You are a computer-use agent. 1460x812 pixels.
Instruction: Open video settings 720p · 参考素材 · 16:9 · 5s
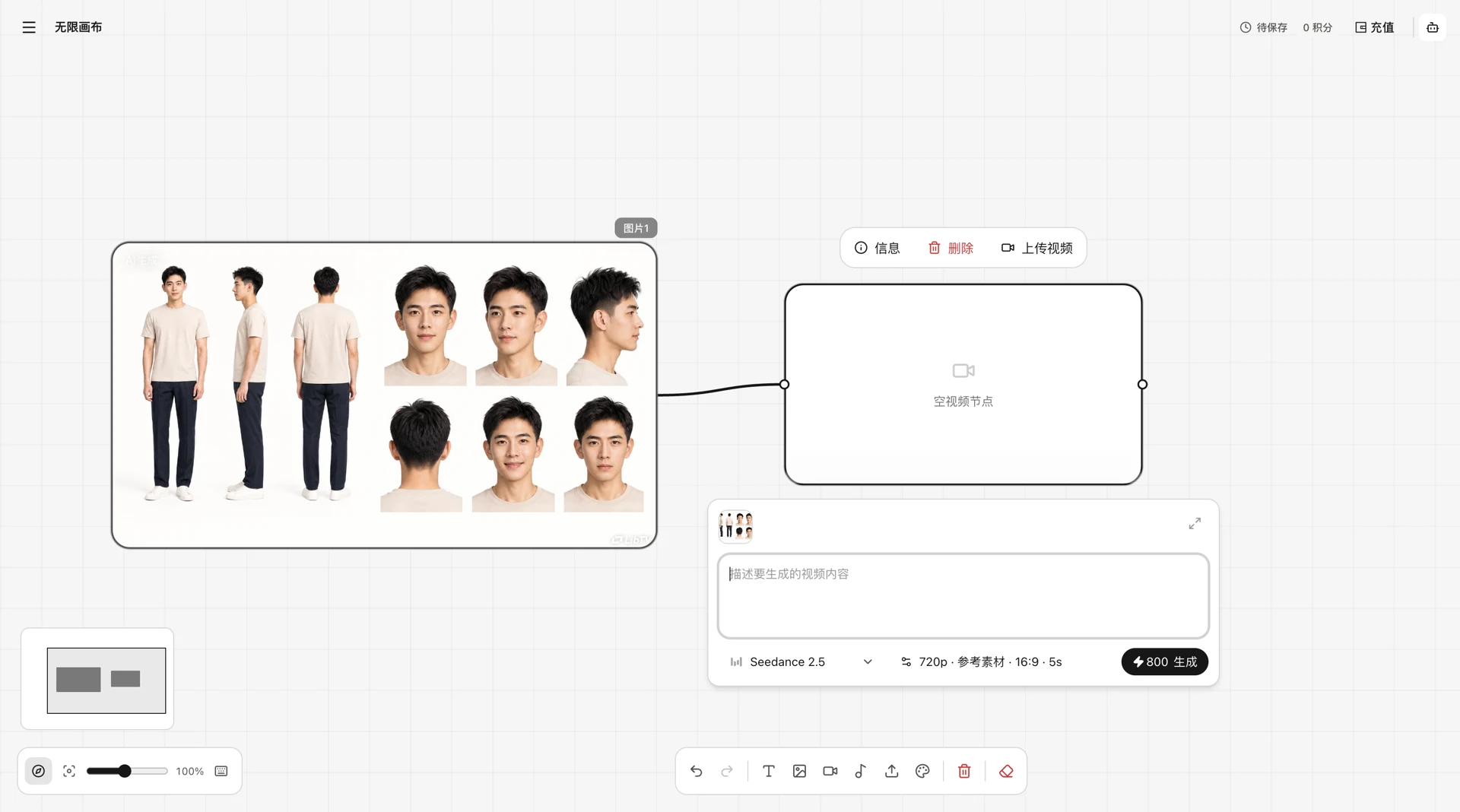pos(982,662)
